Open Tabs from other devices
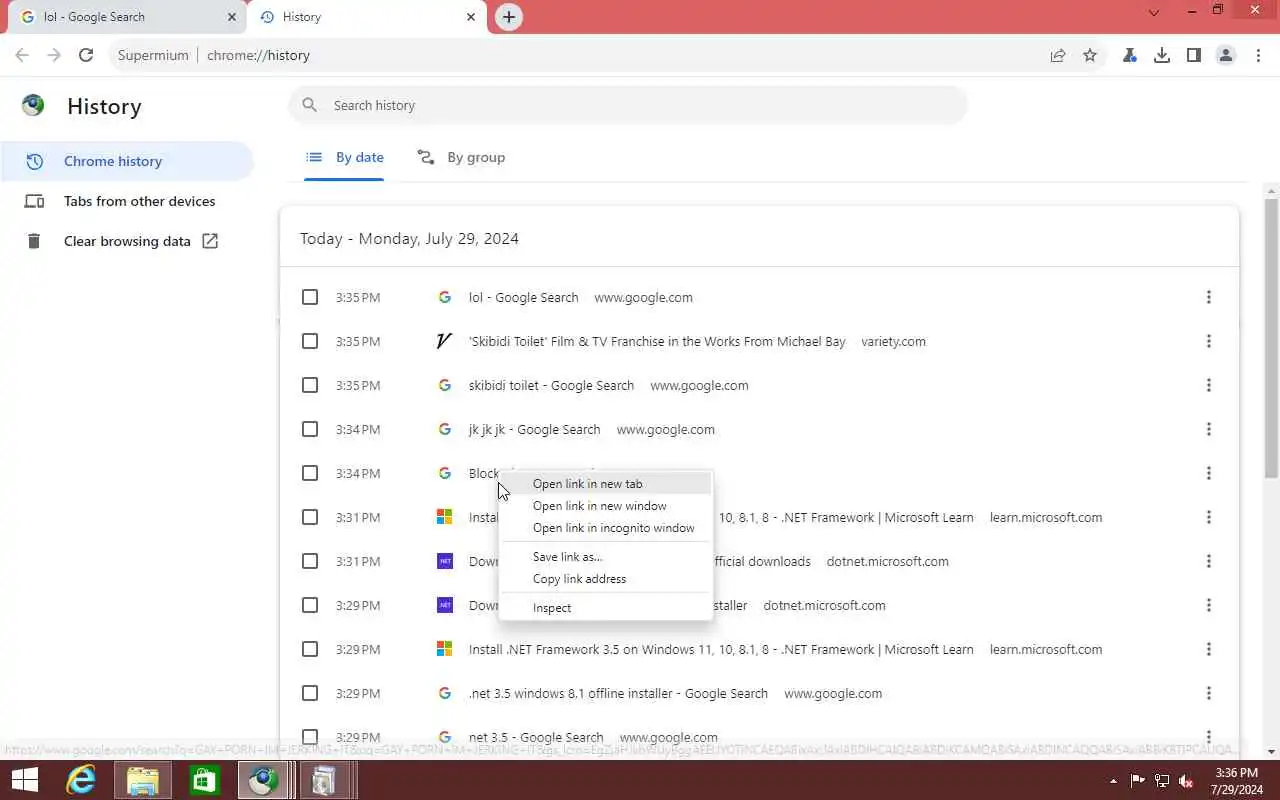 coord(127,201)
